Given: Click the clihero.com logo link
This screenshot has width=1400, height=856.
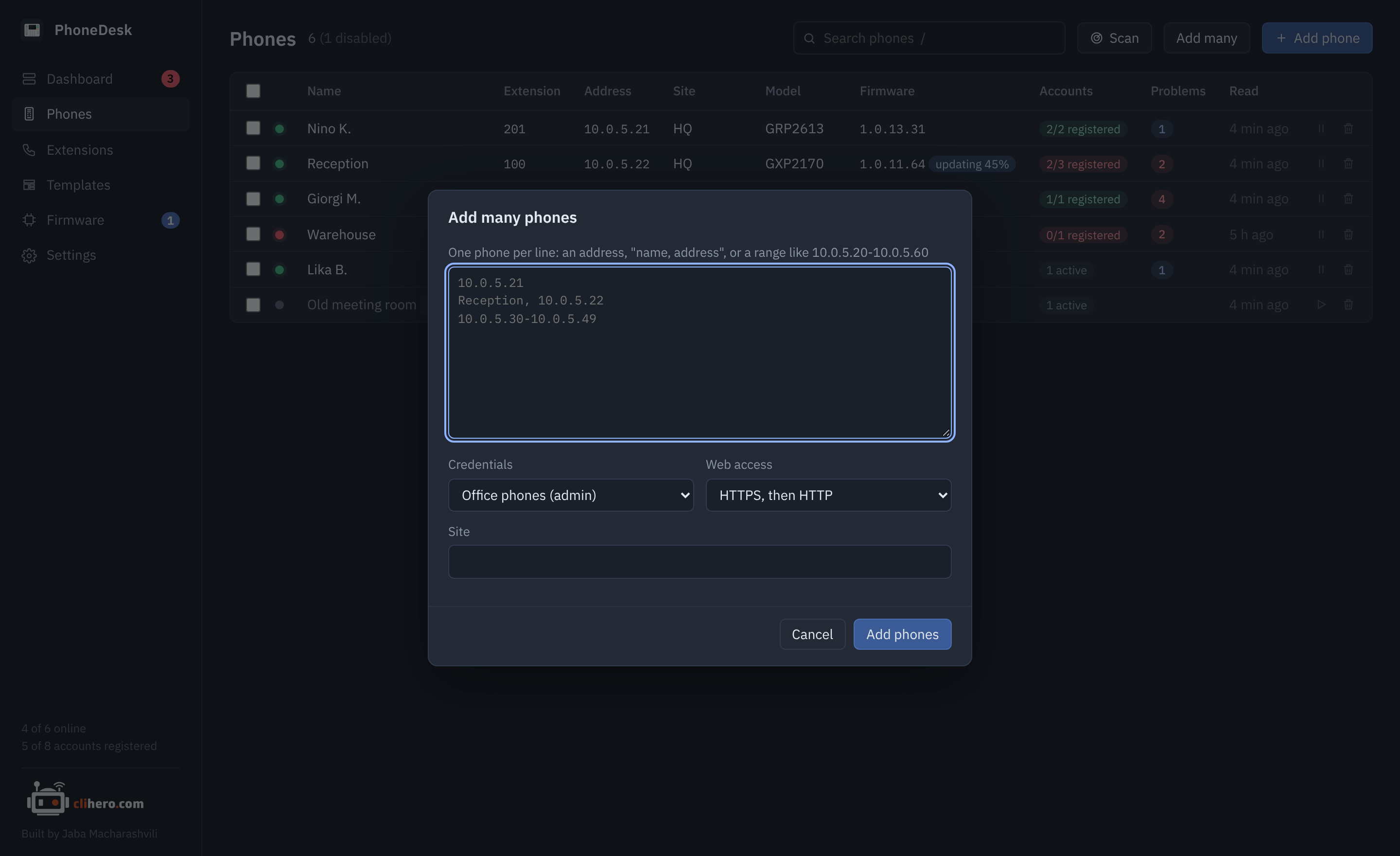Looking at the screenshot, I should tap(86, 799).
